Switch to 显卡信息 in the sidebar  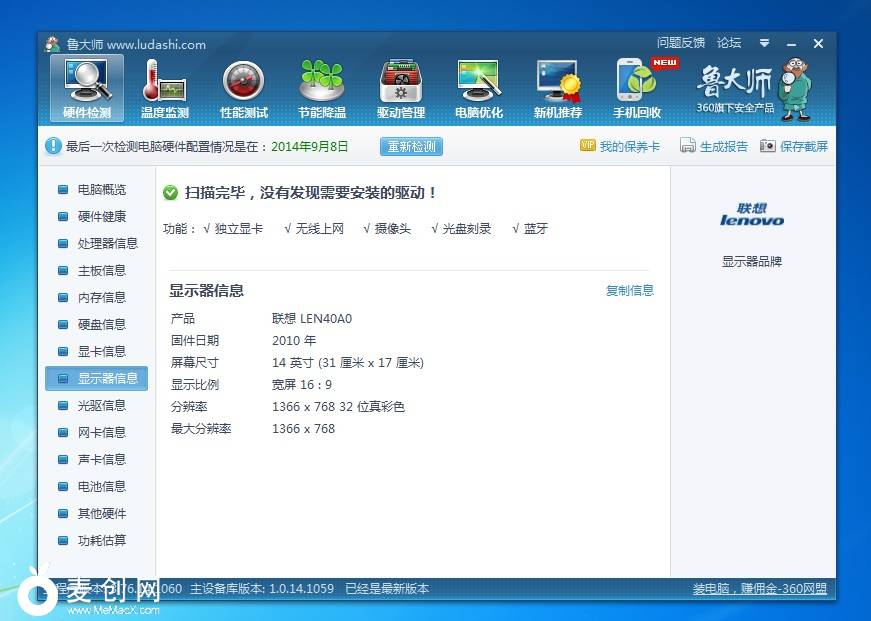coord(101,352)
